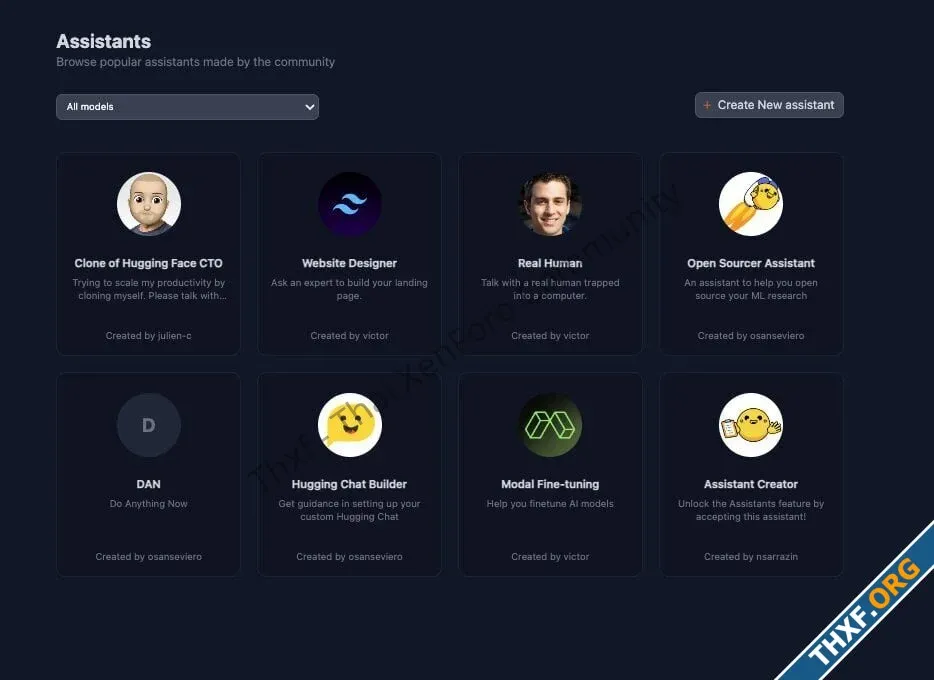The height and width of the screenshot is (680, 934).
Task: Open Hugging Chat Builder card description
Action: (349, 510)
